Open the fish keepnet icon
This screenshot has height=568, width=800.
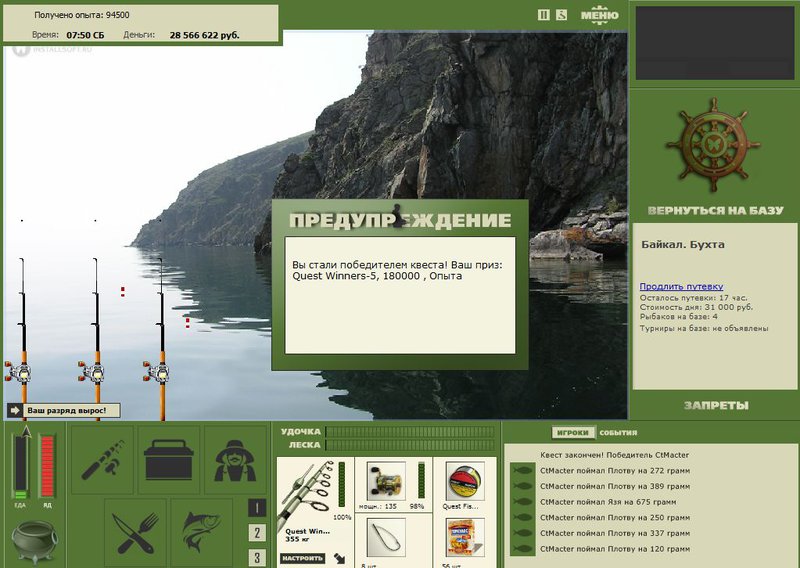click(x=202, y=533)
